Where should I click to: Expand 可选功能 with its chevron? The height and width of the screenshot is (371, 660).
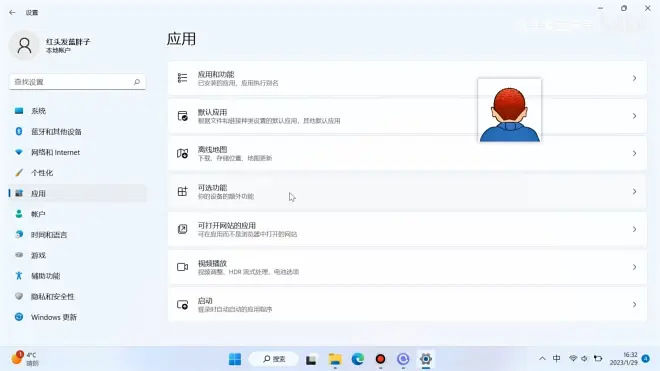point(634,192)
